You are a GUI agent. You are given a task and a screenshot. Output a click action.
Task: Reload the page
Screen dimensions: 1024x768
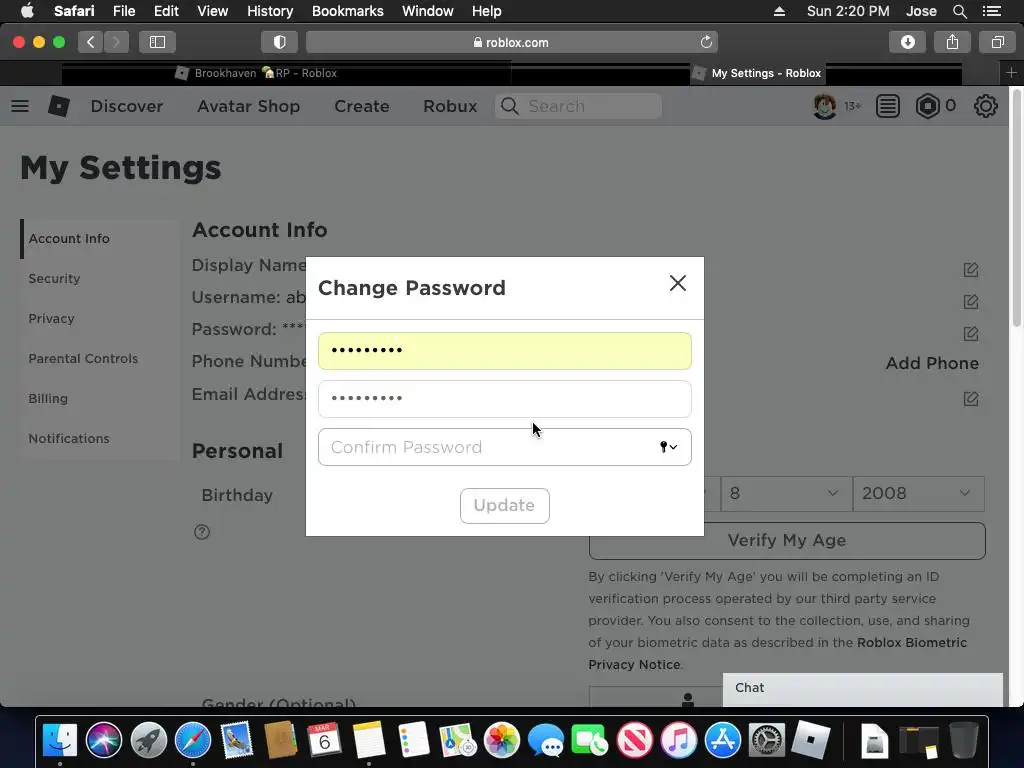(706, 42)
